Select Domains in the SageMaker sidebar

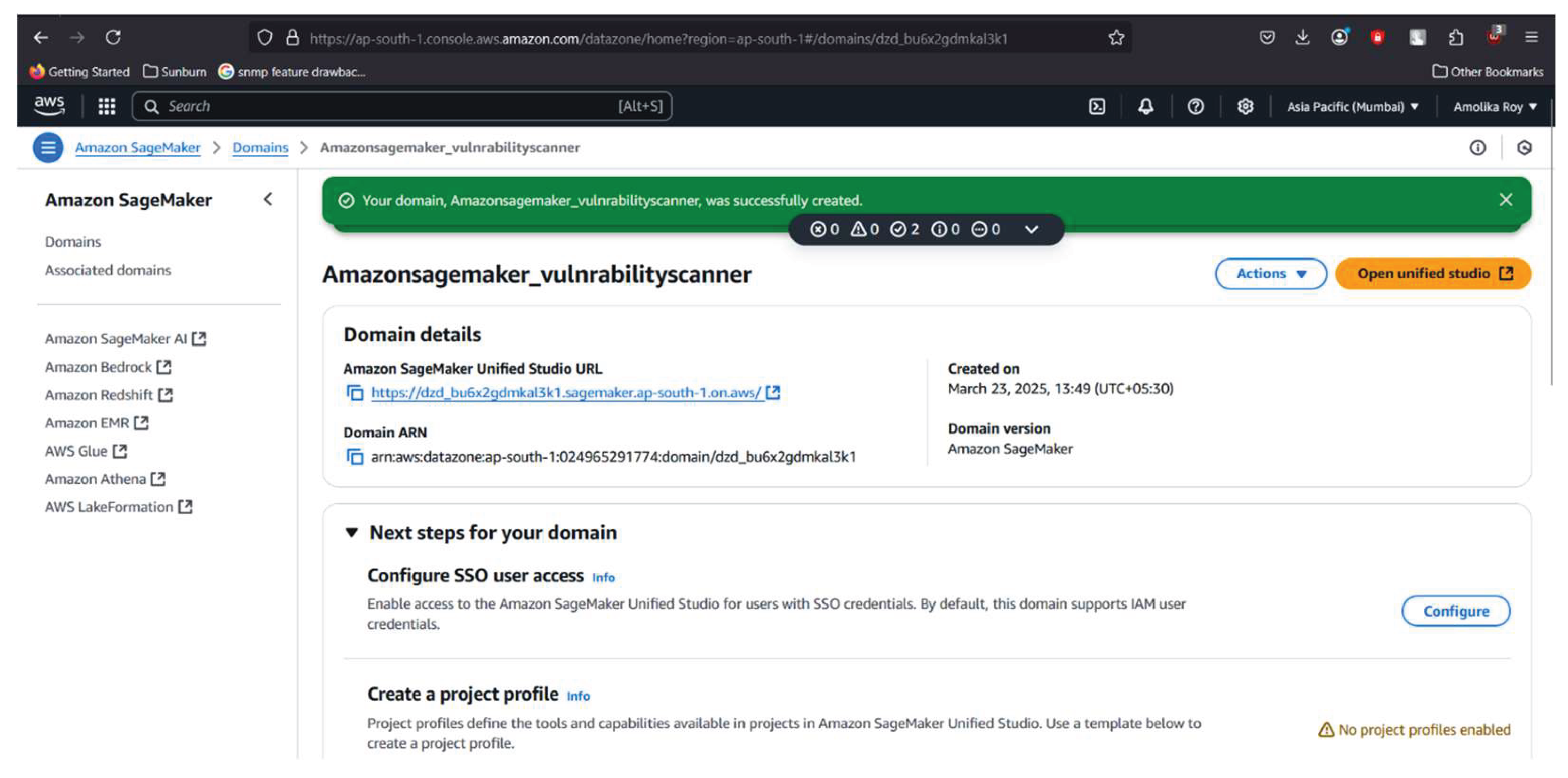[x=72, y=242]
